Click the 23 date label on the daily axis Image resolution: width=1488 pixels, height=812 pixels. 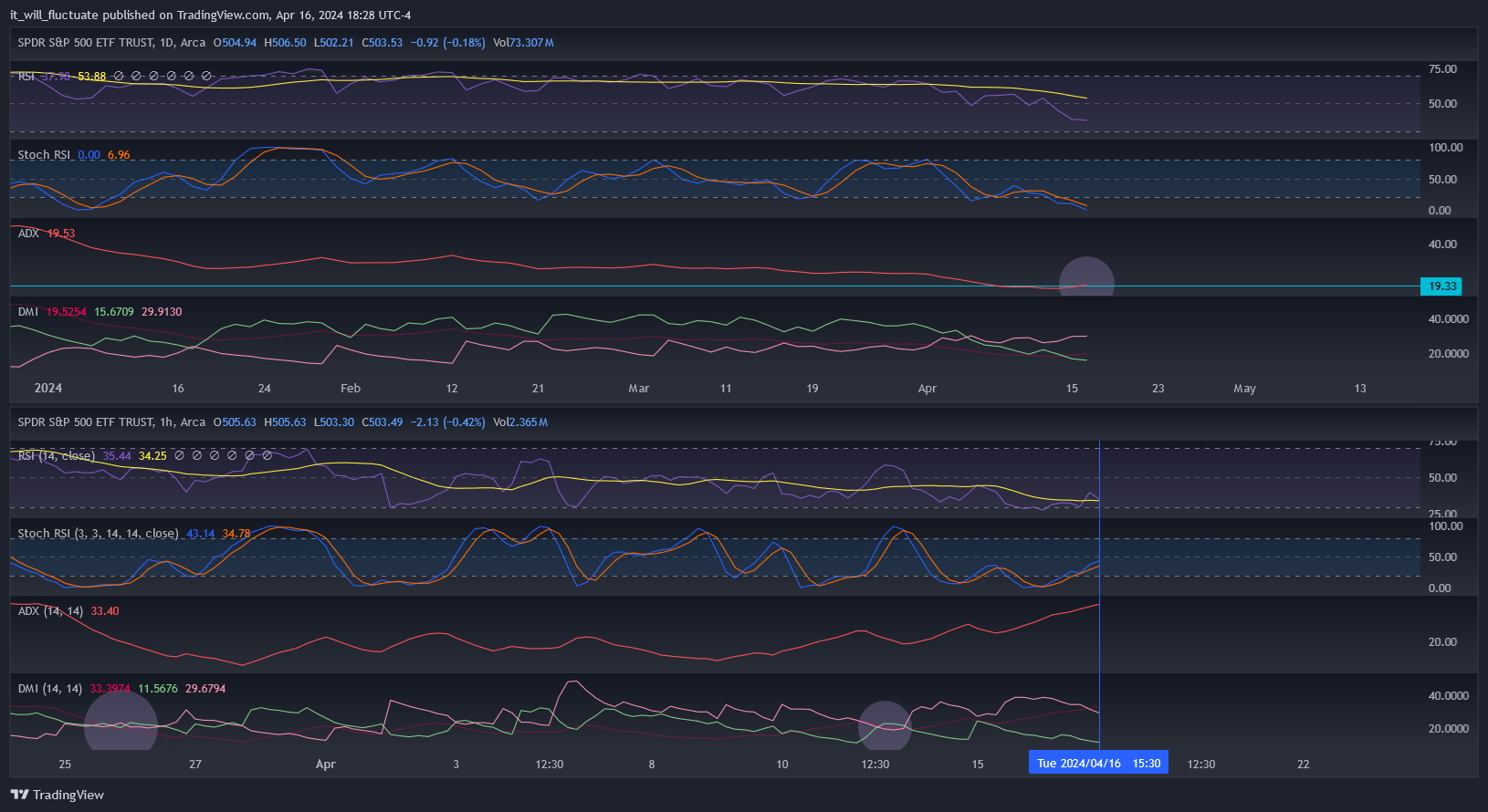tap(1158, 389)
